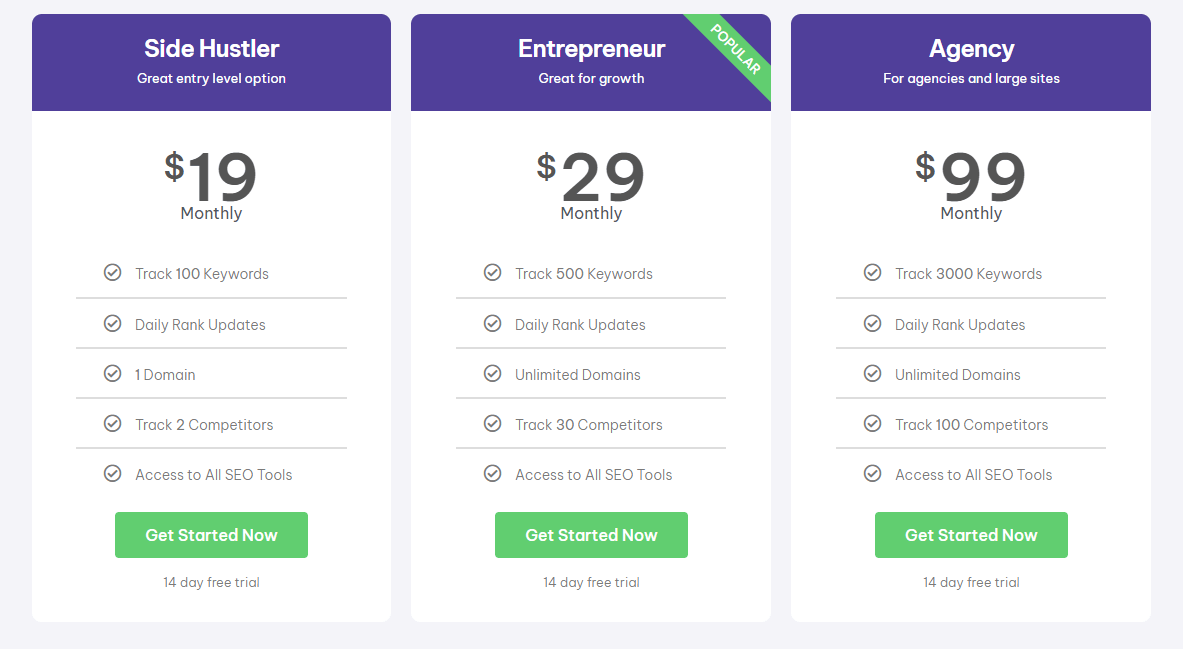Choose Get Started Now for Agency plan
The image size is (1183, 649).
click(x=971, y=535)
